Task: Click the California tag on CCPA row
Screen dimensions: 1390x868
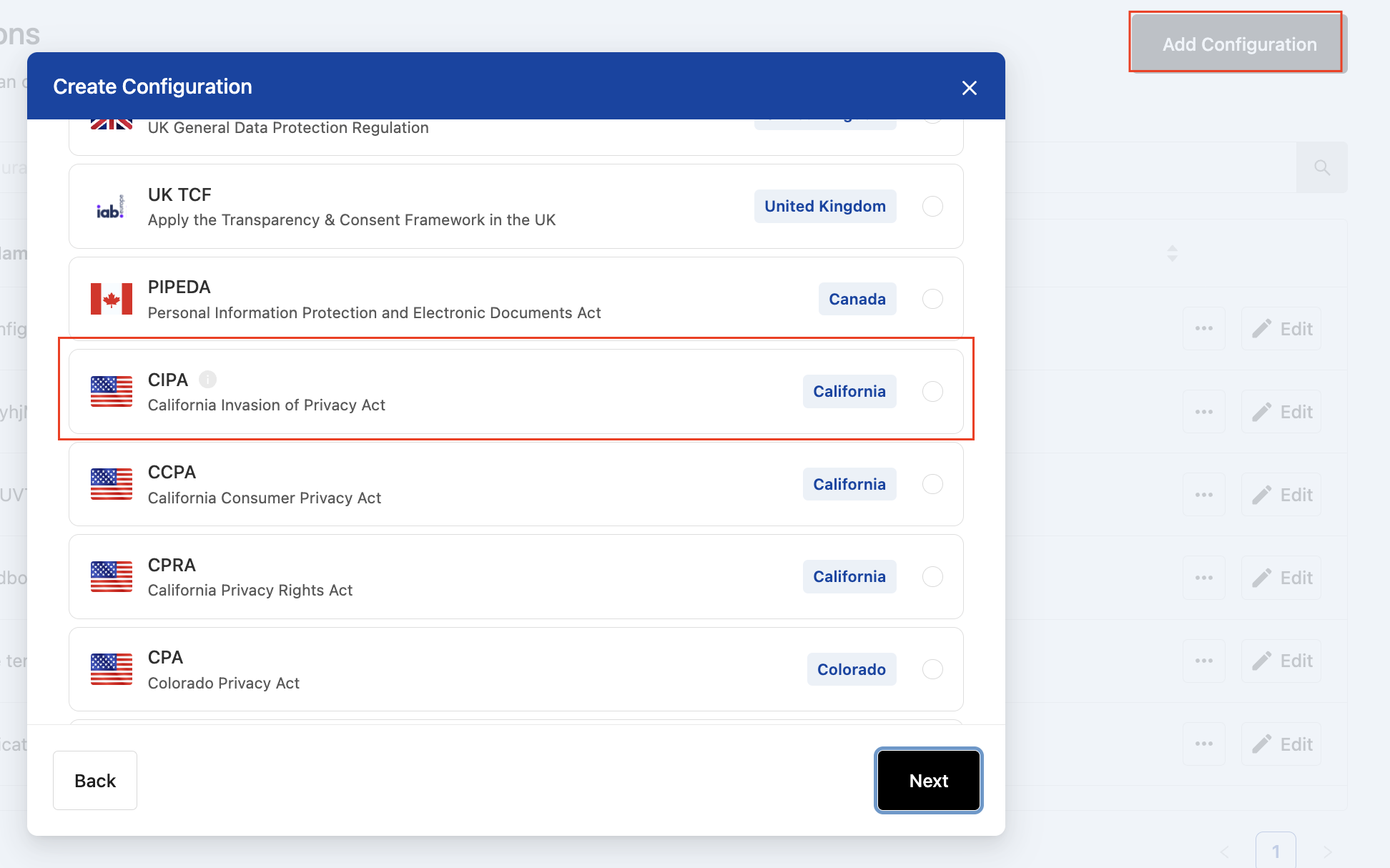Action: pos(849,484)
